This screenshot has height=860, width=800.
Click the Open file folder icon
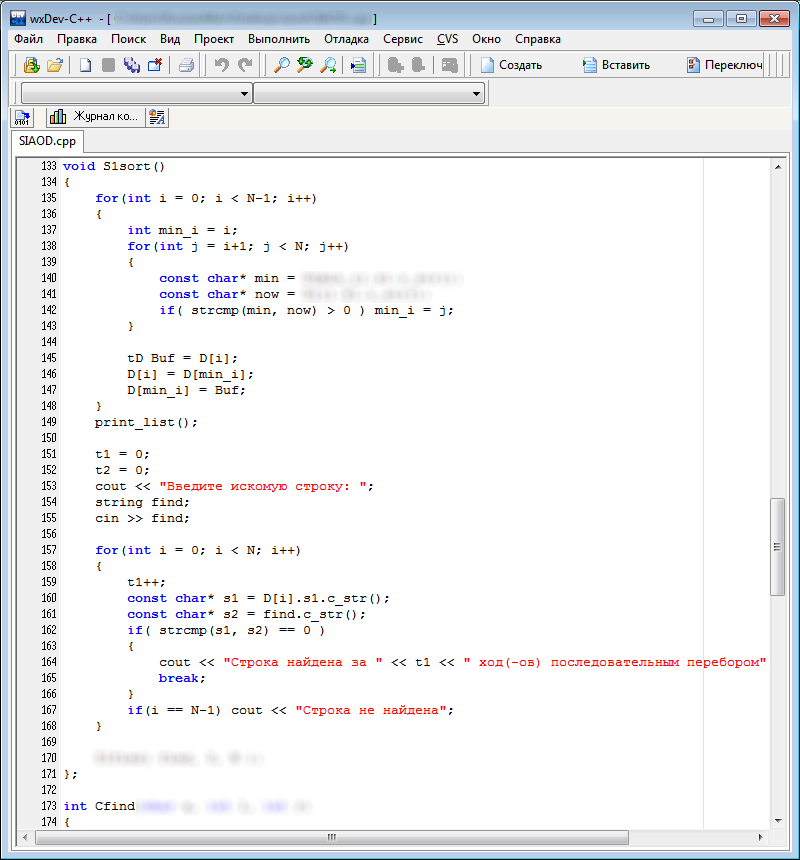coord(55,65)
